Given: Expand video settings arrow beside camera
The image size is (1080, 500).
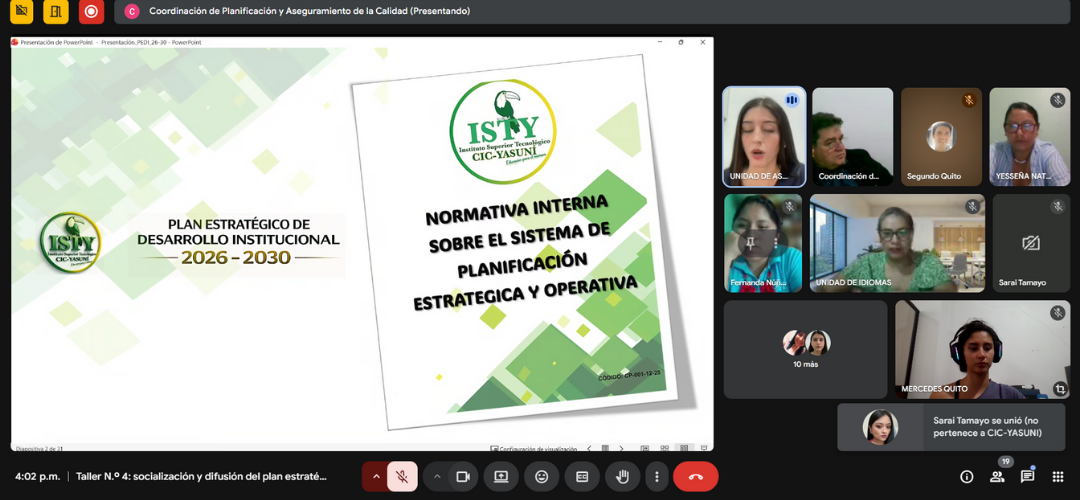Looking at the screenshot, I should pos(437,477).
